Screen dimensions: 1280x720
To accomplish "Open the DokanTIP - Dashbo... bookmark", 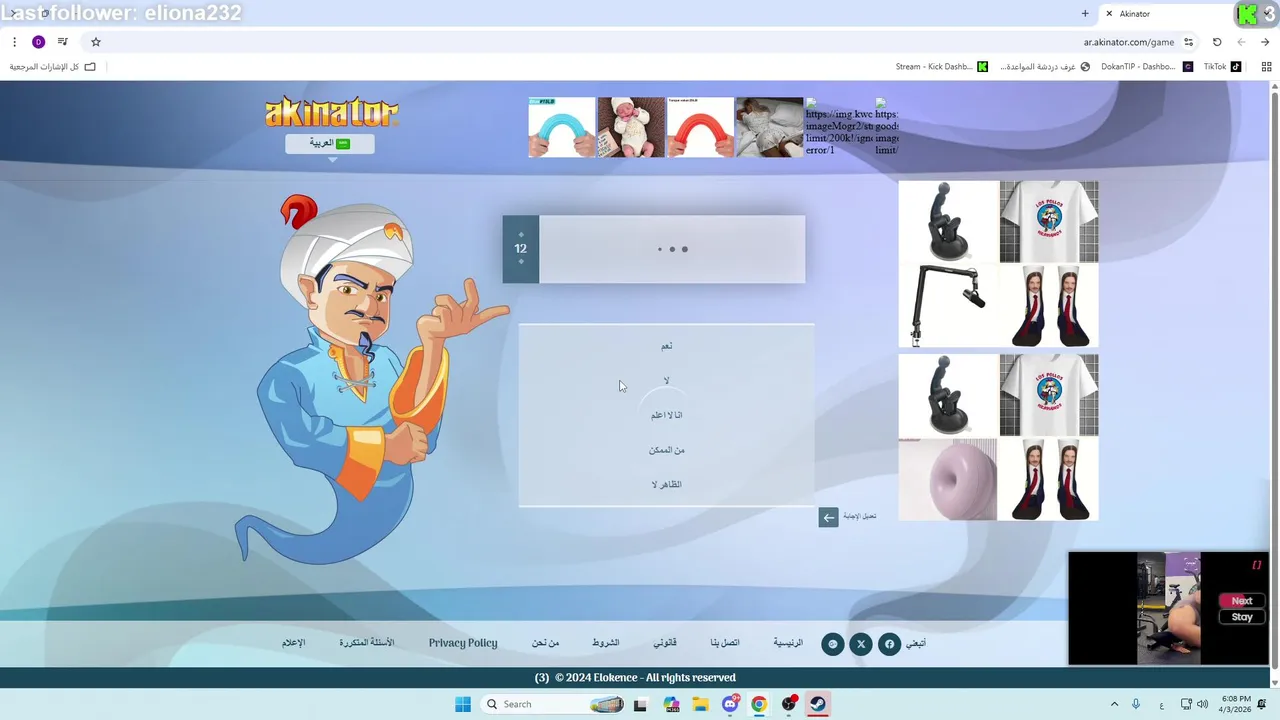I will (1146, 67).
